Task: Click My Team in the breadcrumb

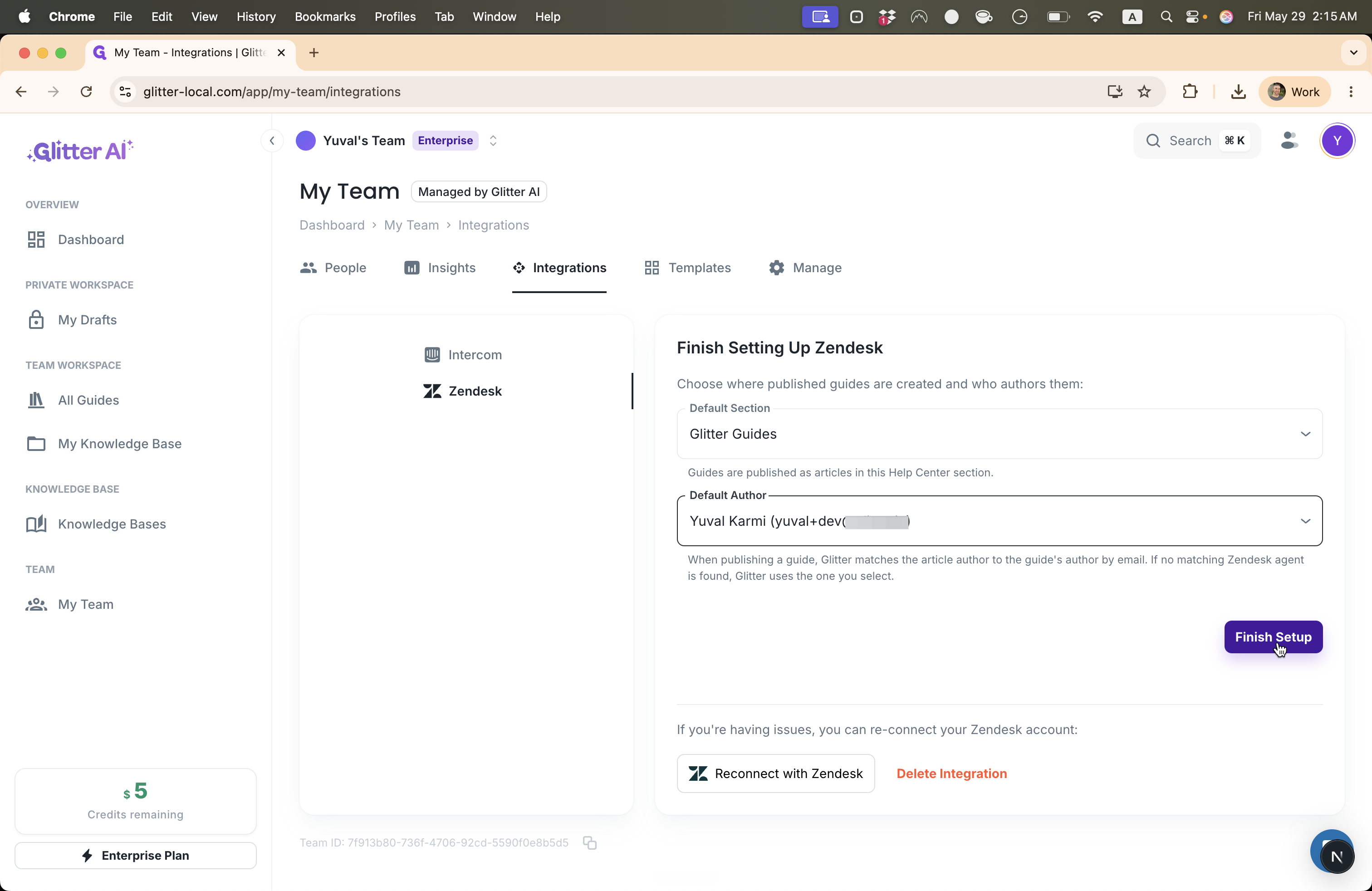Action: pyautogui.click(x=412, y=225)
